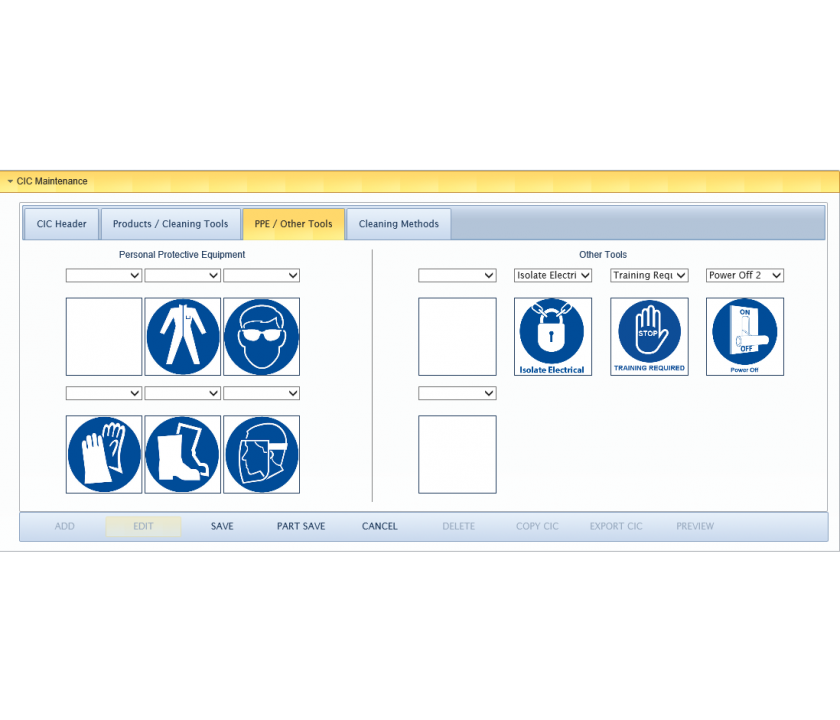Collapse the CIC Maintenance panel

(x=10, y=182)
